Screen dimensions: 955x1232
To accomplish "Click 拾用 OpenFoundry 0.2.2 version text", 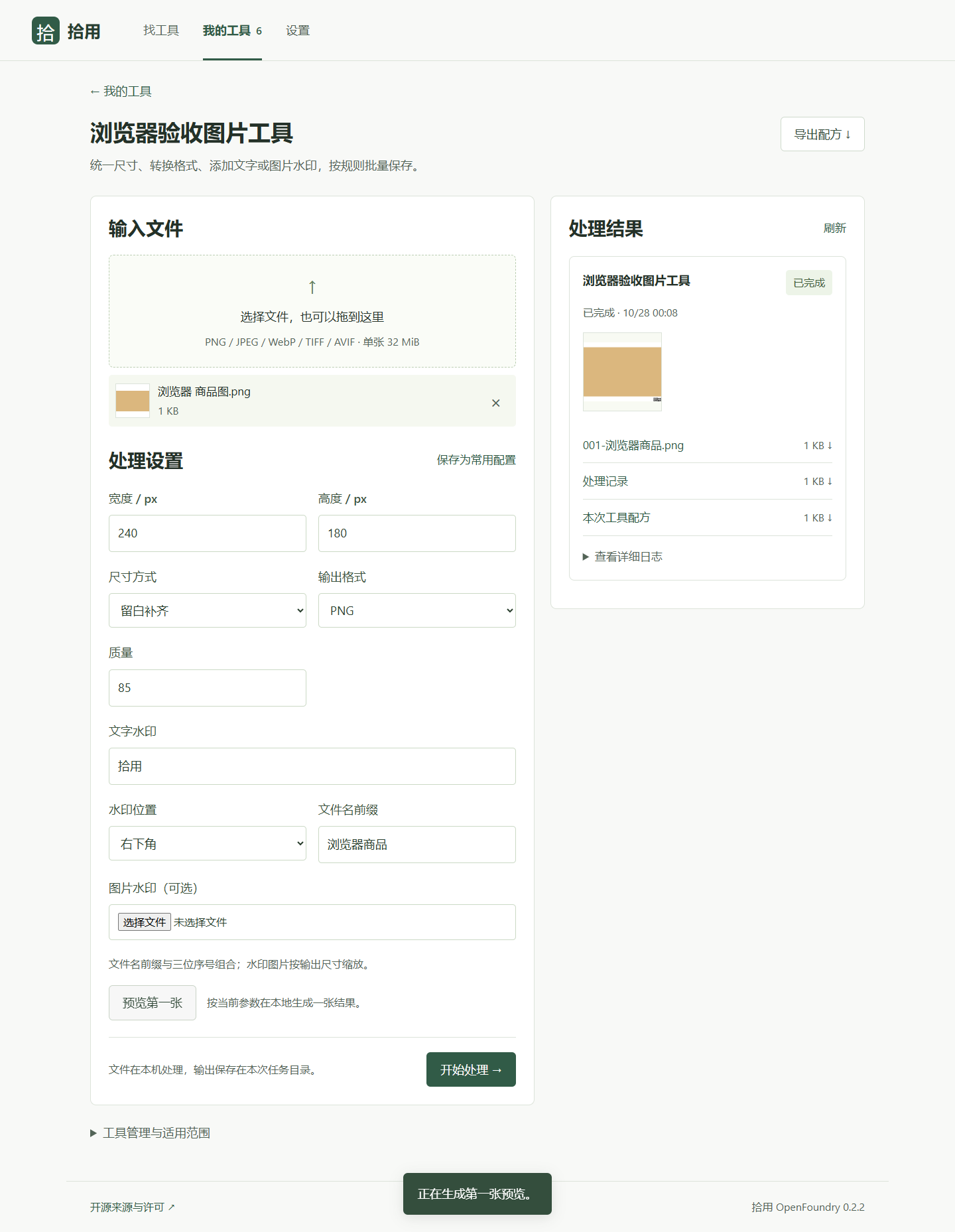I will [808, 1207].
